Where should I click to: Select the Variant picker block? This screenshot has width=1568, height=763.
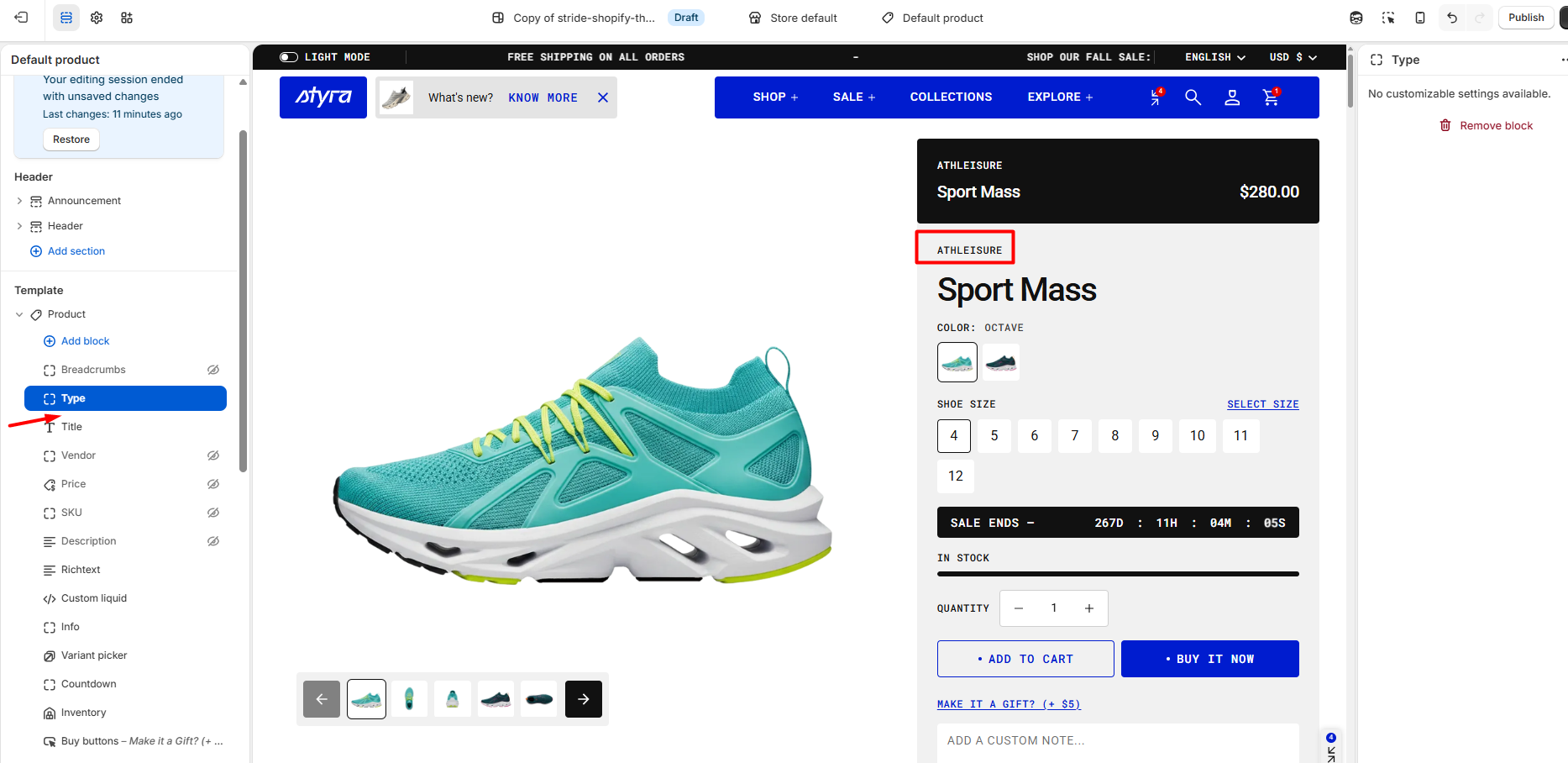click(x=125, y=655)
